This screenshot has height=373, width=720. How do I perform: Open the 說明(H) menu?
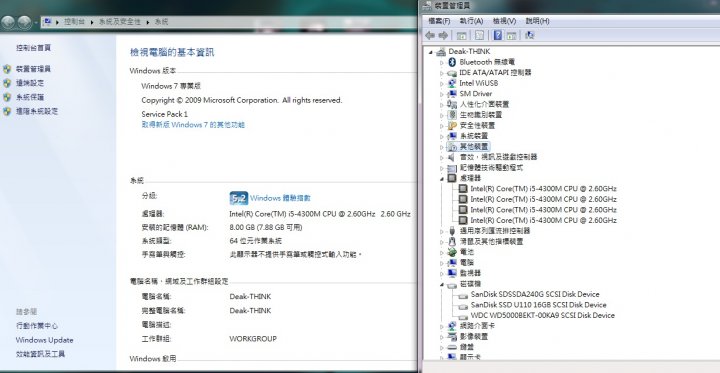[537, 21]
